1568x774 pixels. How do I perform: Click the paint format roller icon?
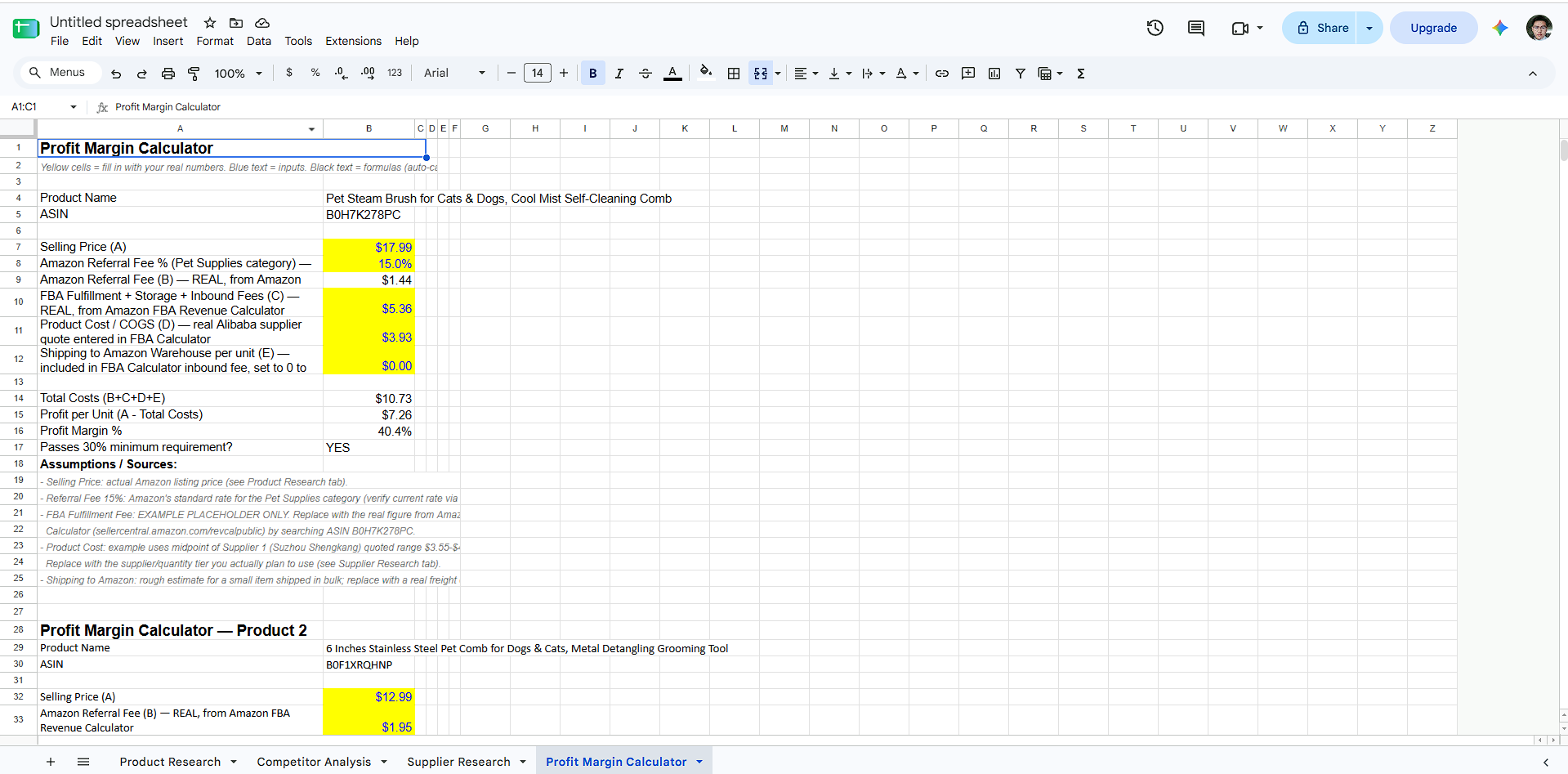click(194, 74)
